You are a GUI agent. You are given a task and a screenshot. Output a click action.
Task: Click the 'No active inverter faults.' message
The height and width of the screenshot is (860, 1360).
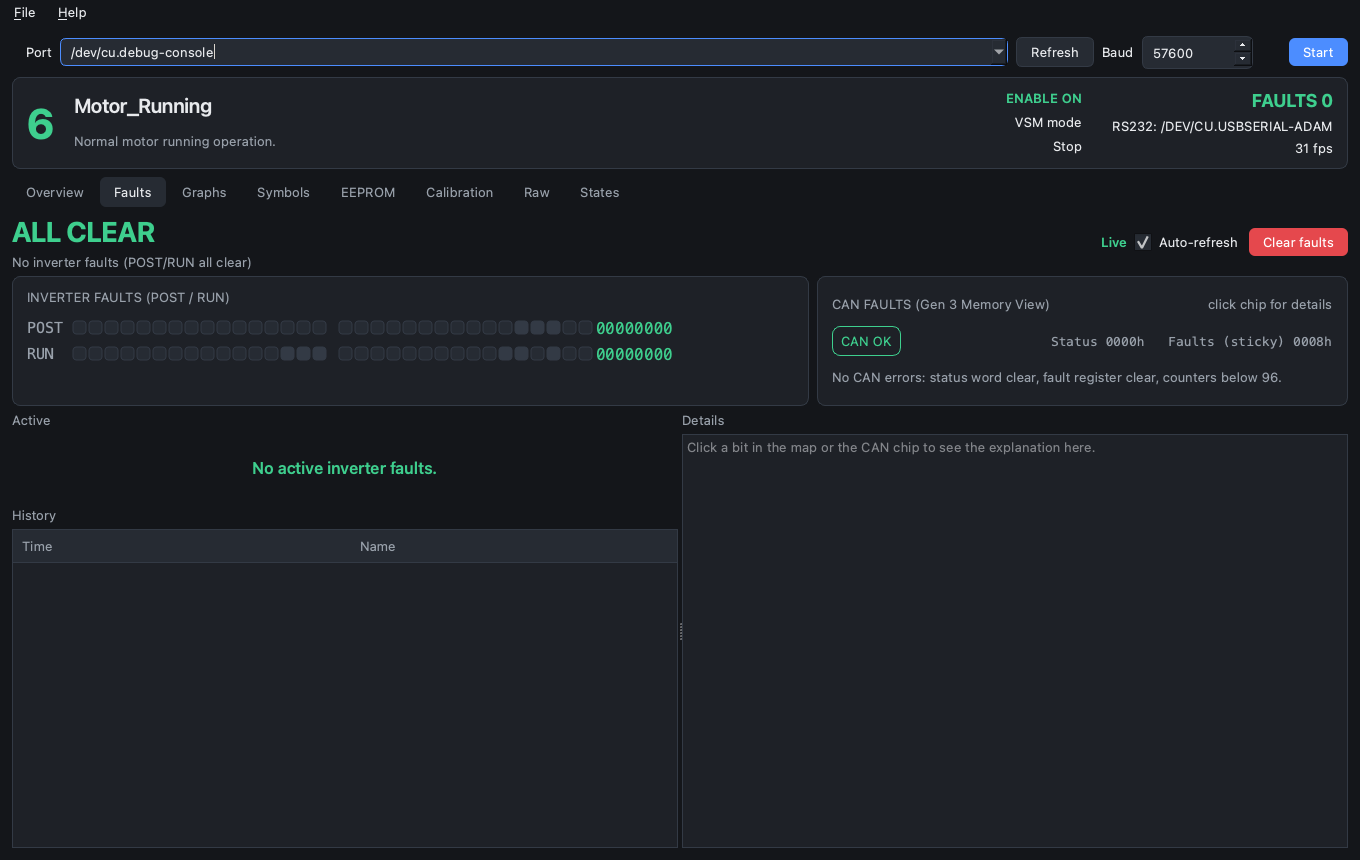(x=344, y=468)
